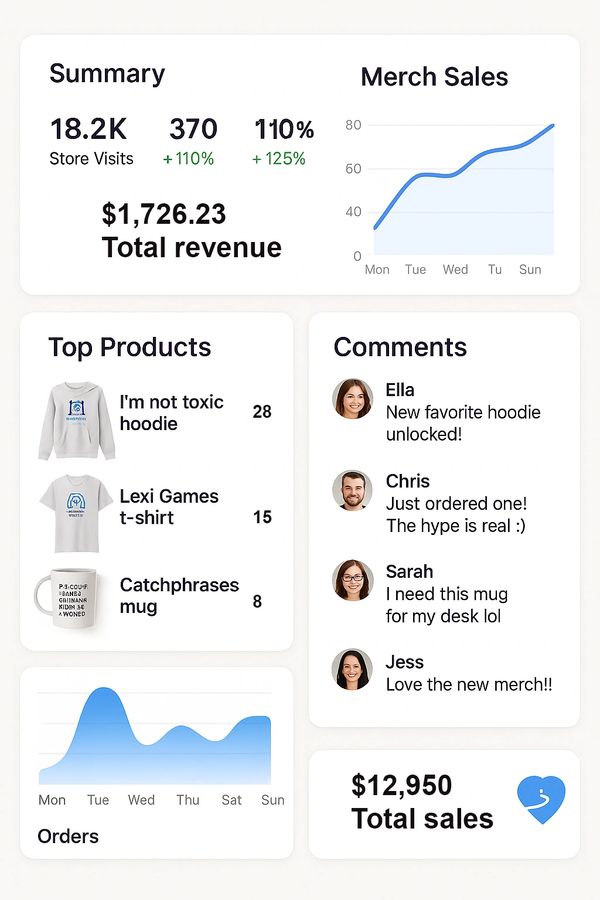600x900 pixels.
Task: Click the $12,950 Total sales figure
Action: tap(421, 802)
